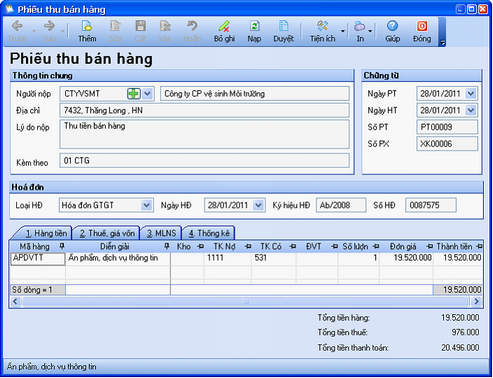Viewport: 493px width, 378px height.
Task: Go to next record with Sau arrow
Action: click(49, 26)
